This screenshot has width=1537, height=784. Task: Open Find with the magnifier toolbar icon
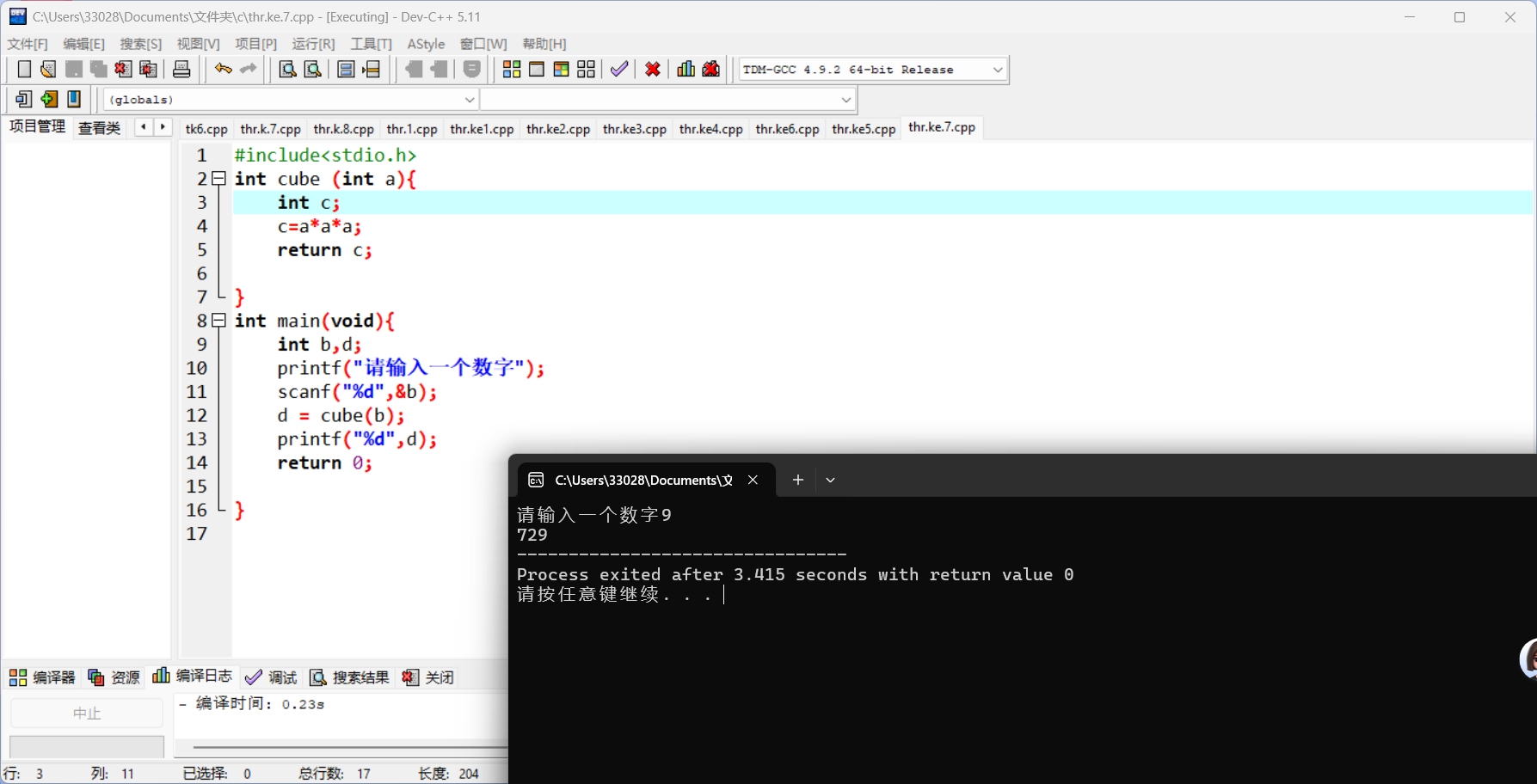coord(288,70)
